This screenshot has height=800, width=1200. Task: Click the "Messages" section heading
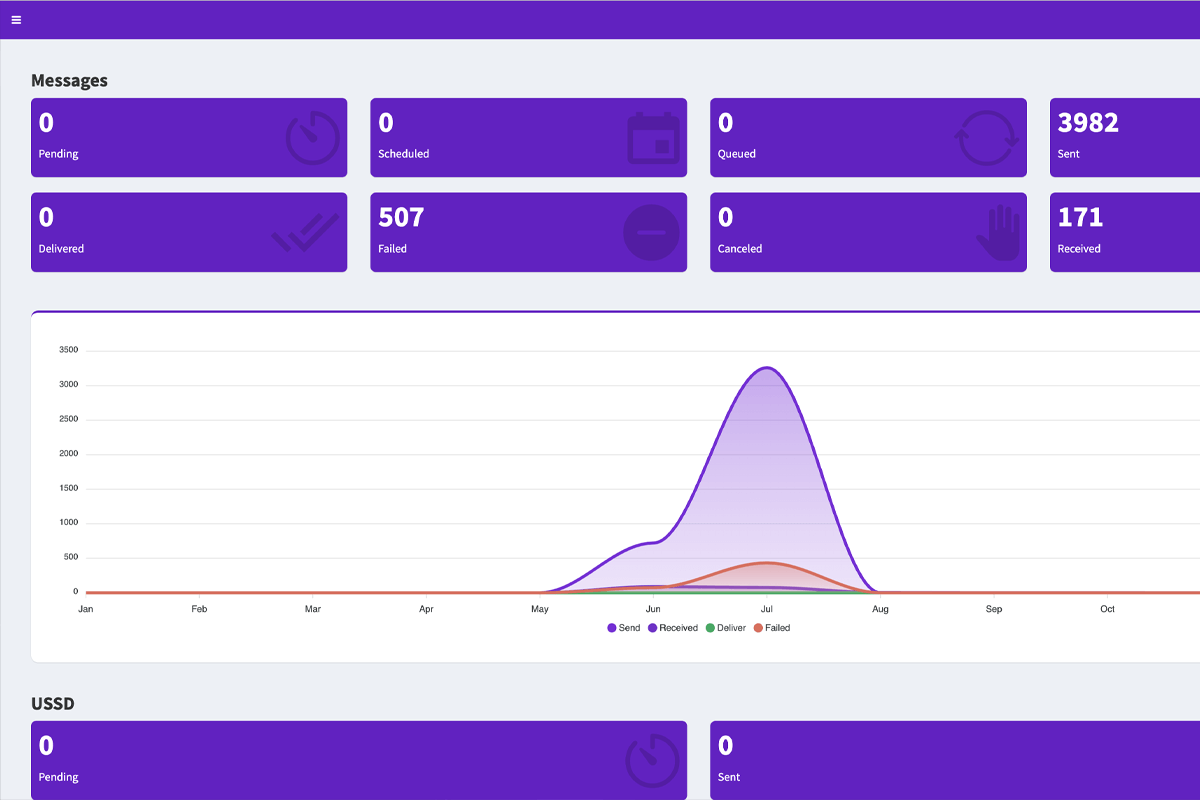tap(69, 81)
